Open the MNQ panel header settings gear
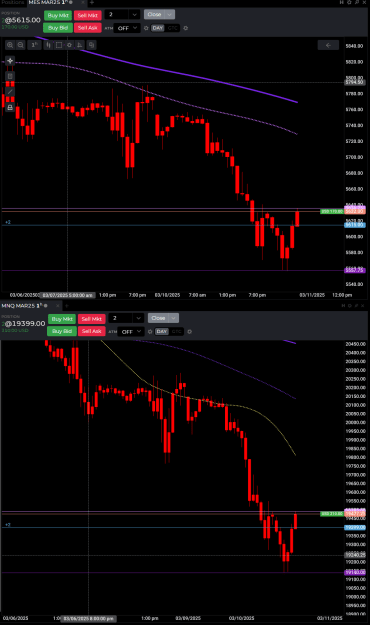This screenshot has height=625, width=370. [350, 306]
